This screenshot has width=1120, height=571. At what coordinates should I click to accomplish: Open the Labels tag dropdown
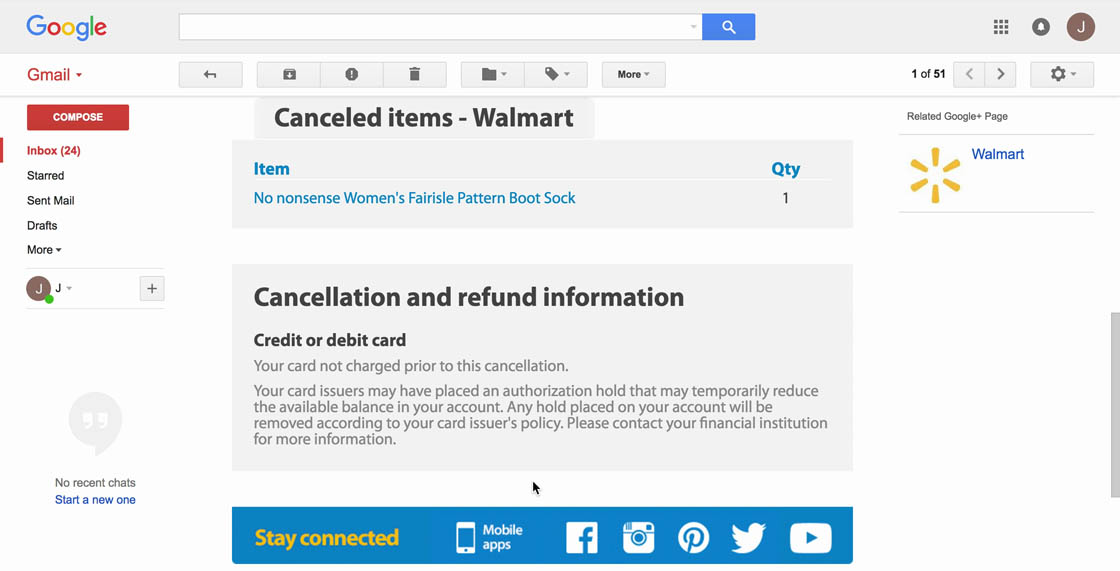tap(556, 75)
